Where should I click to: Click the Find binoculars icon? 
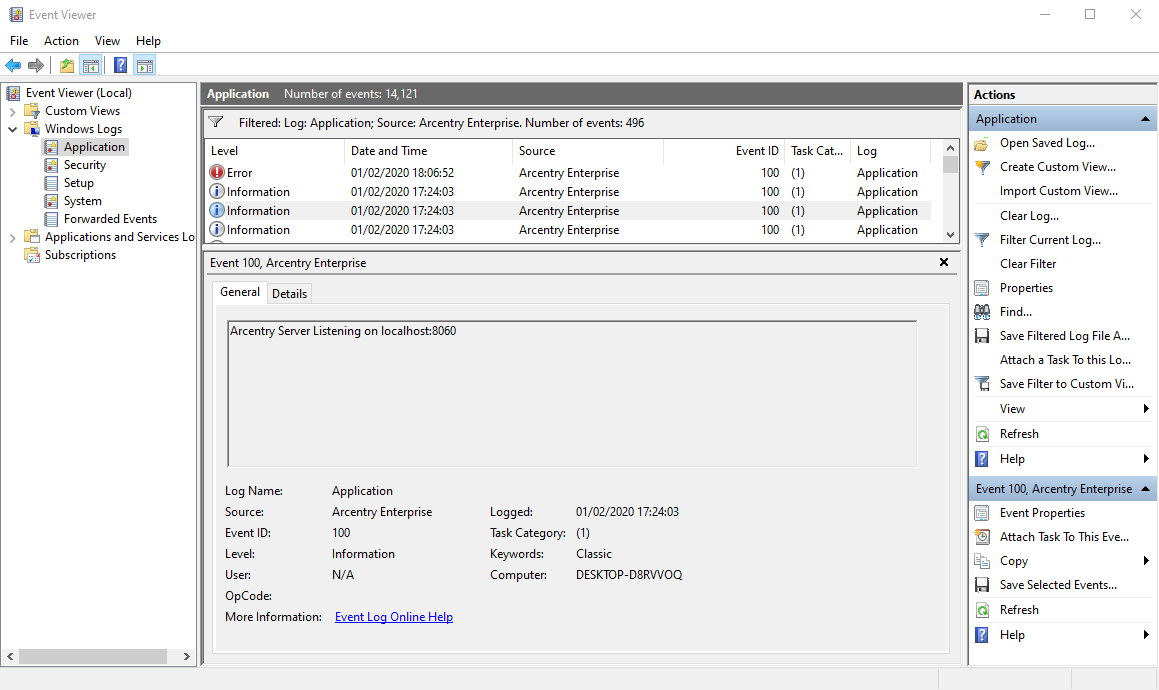[982, 312]
